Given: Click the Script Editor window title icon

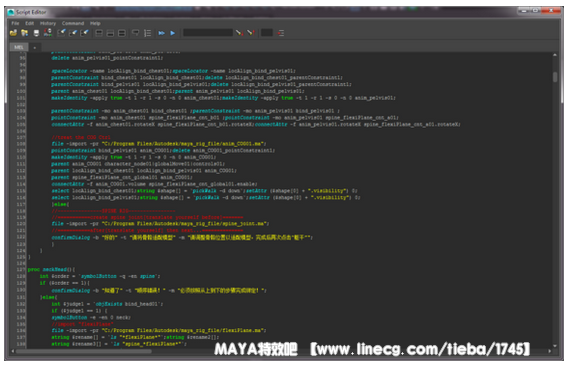Looking at the screenshot, I should click(x=11, y=12).
